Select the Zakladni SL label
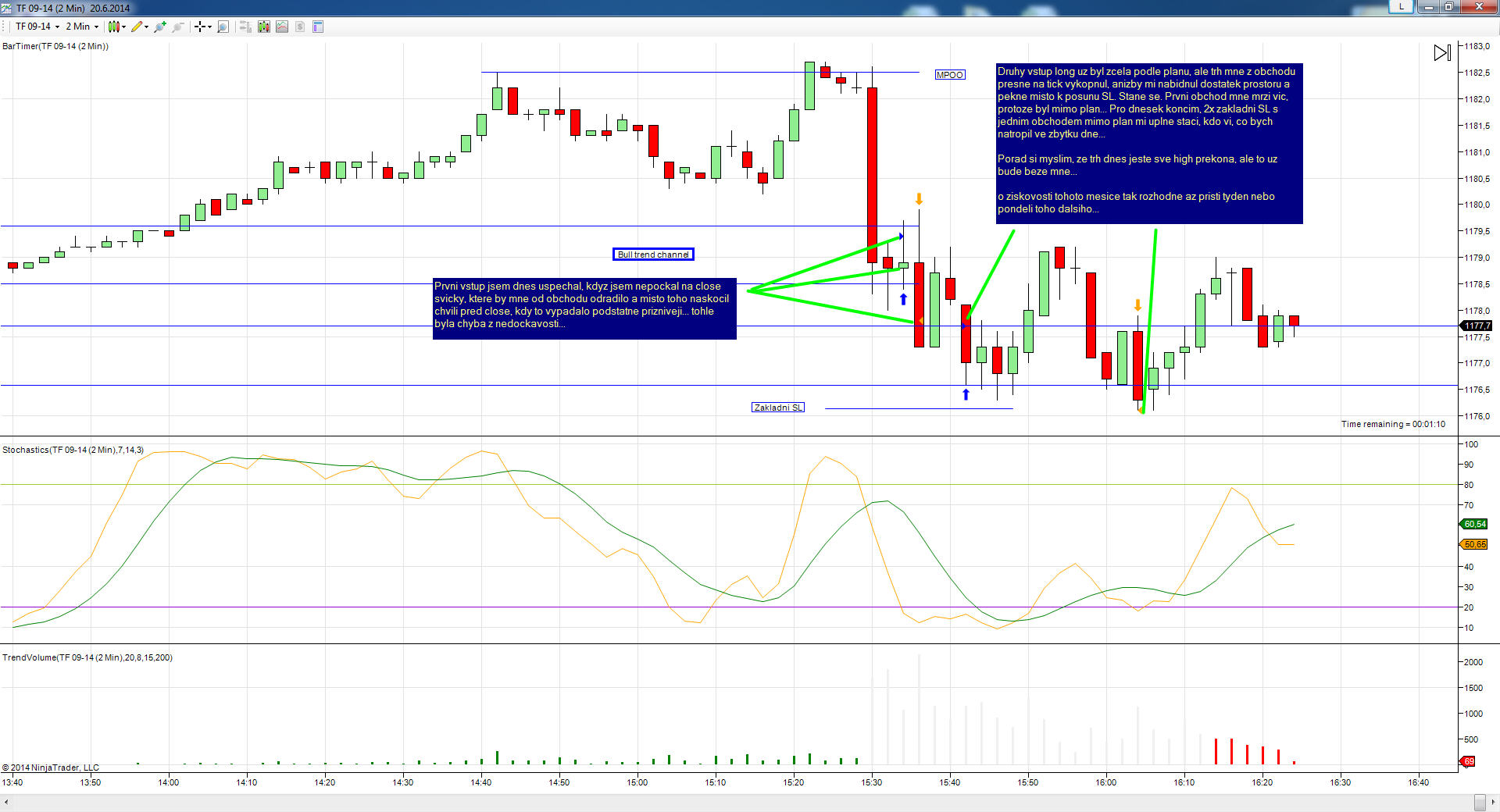1500x812 pixels. pyautogui.click(x=777, y=408)
